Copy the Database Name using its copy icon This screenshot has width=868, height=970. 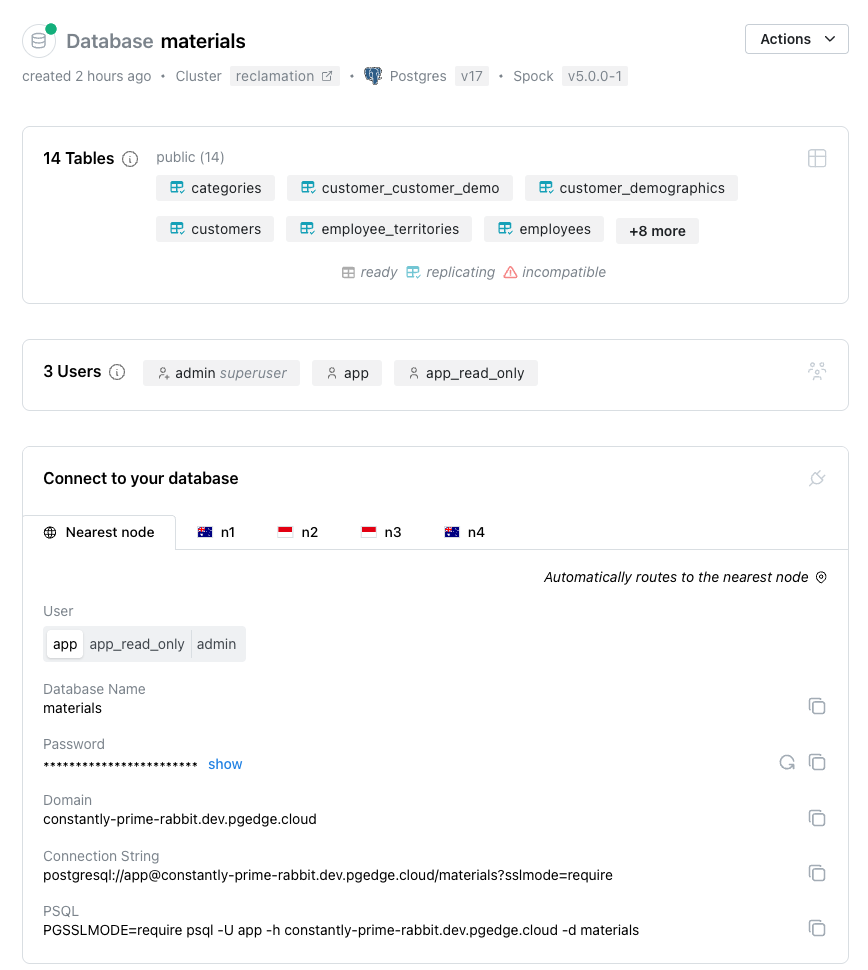pyautogui.click(x=817, y=706)
